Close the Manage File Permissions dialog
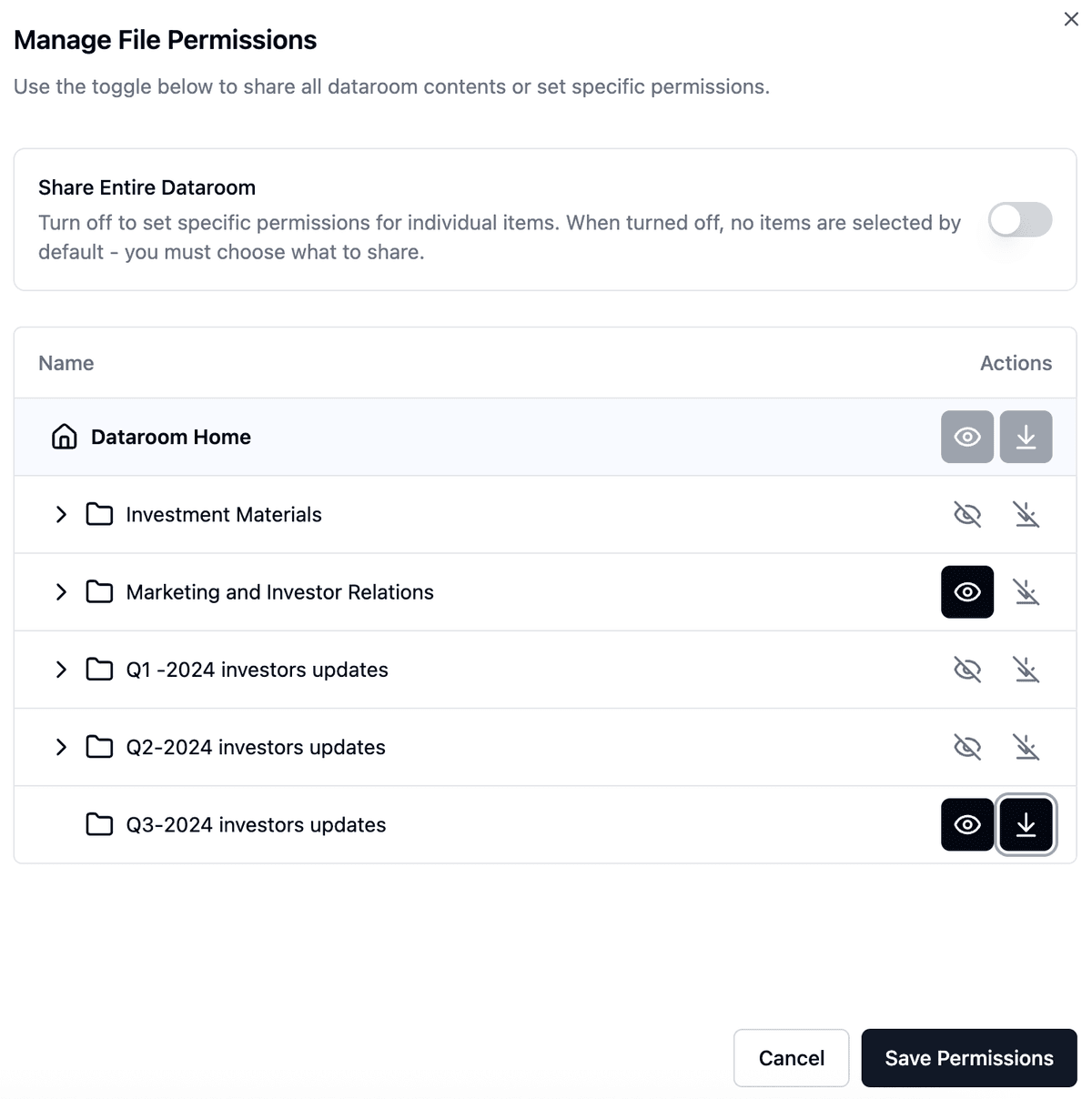The image size is (1092, 1099). pos(1071,19)
